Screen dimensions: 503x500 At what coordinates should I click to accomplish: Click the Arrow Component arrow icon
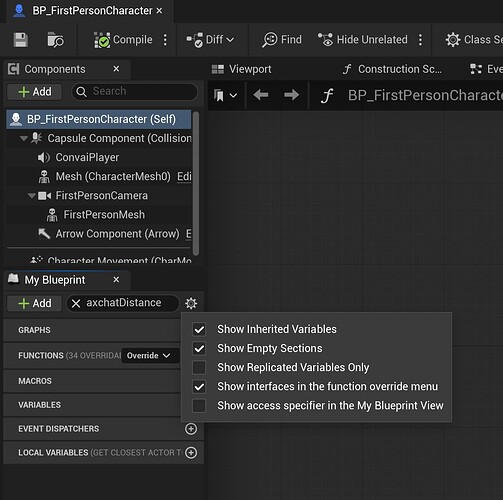tap(44, 233)
